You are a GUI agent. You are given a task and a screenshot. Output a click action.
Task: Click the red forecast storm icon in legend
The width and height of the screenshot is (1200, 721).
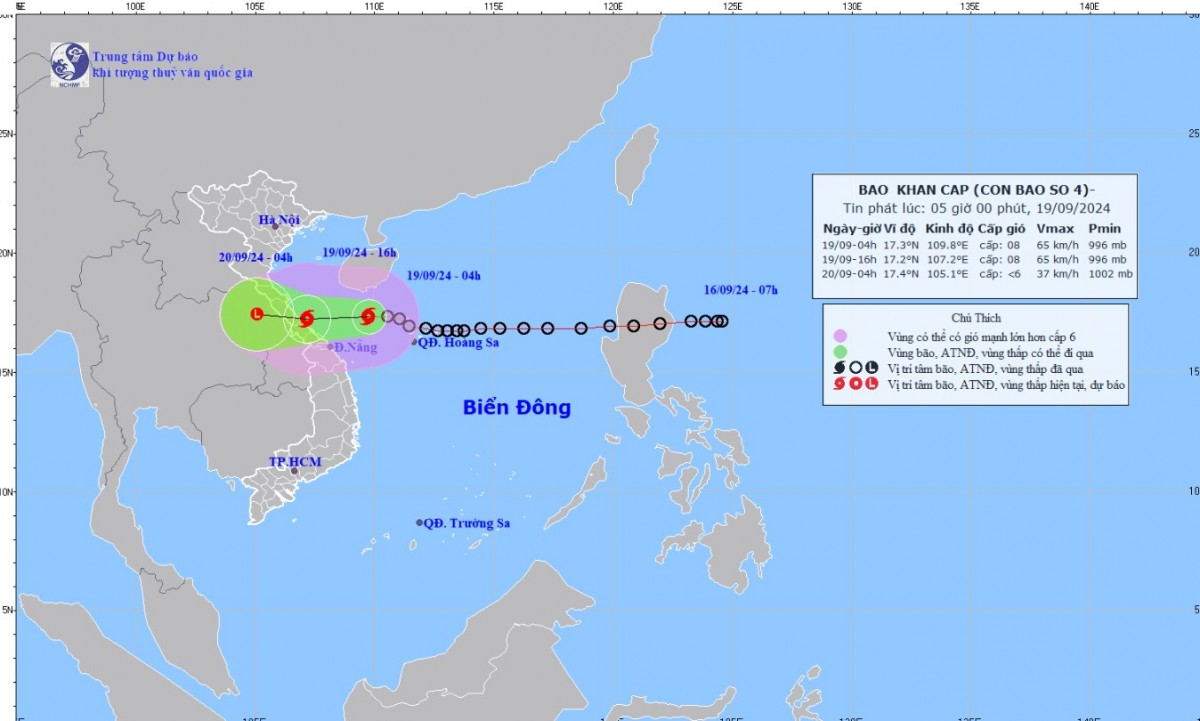(840, 383)
